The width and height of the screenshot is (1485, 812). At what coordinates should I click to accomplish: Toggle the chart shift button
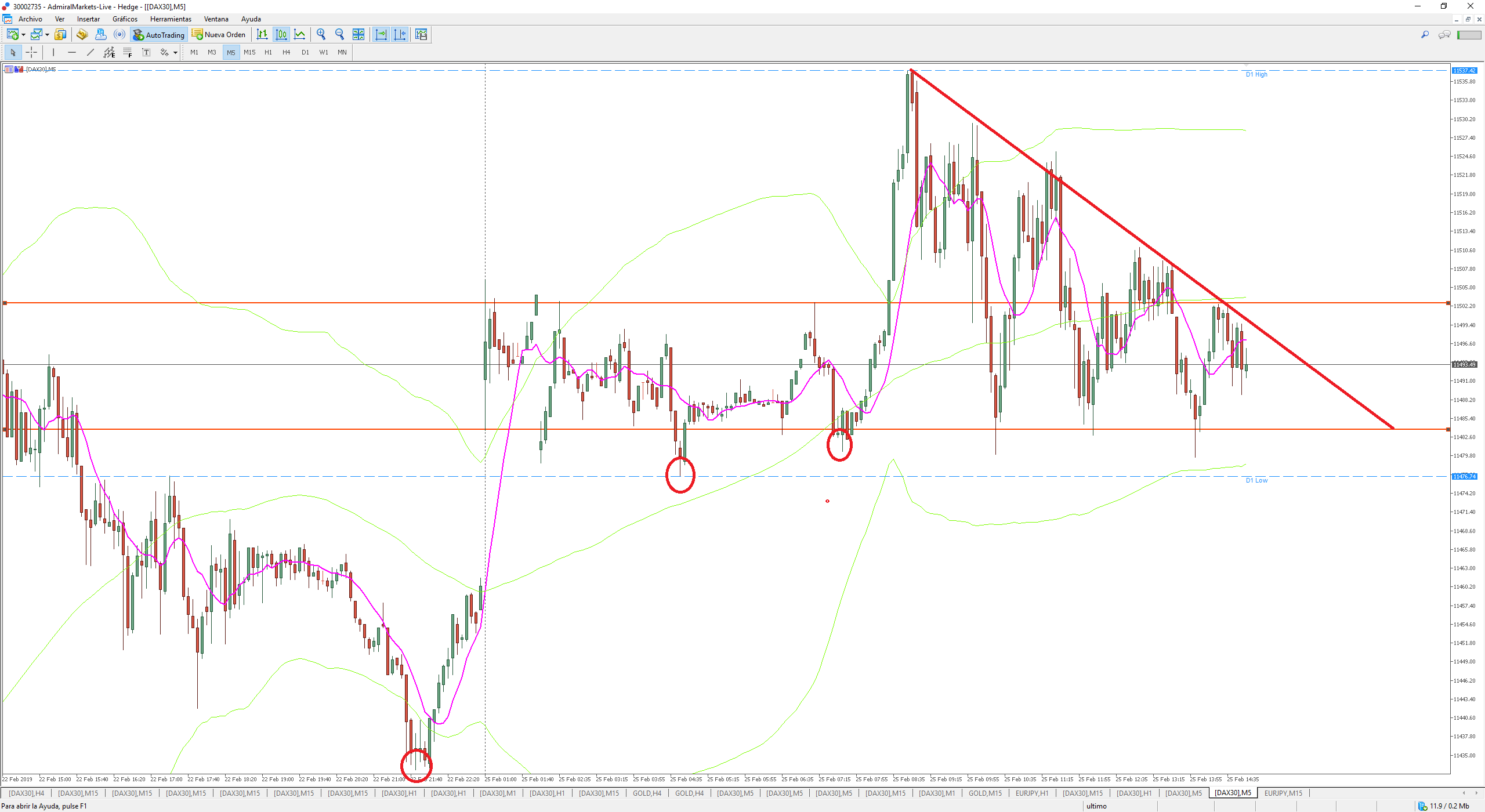coord(400,35)
